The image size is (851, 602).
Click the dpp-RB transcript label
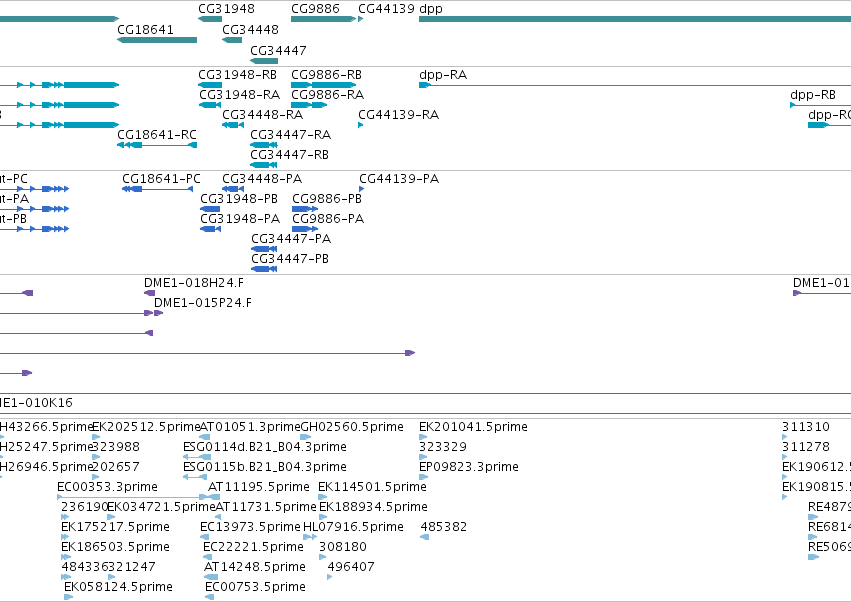click(813, 94)
